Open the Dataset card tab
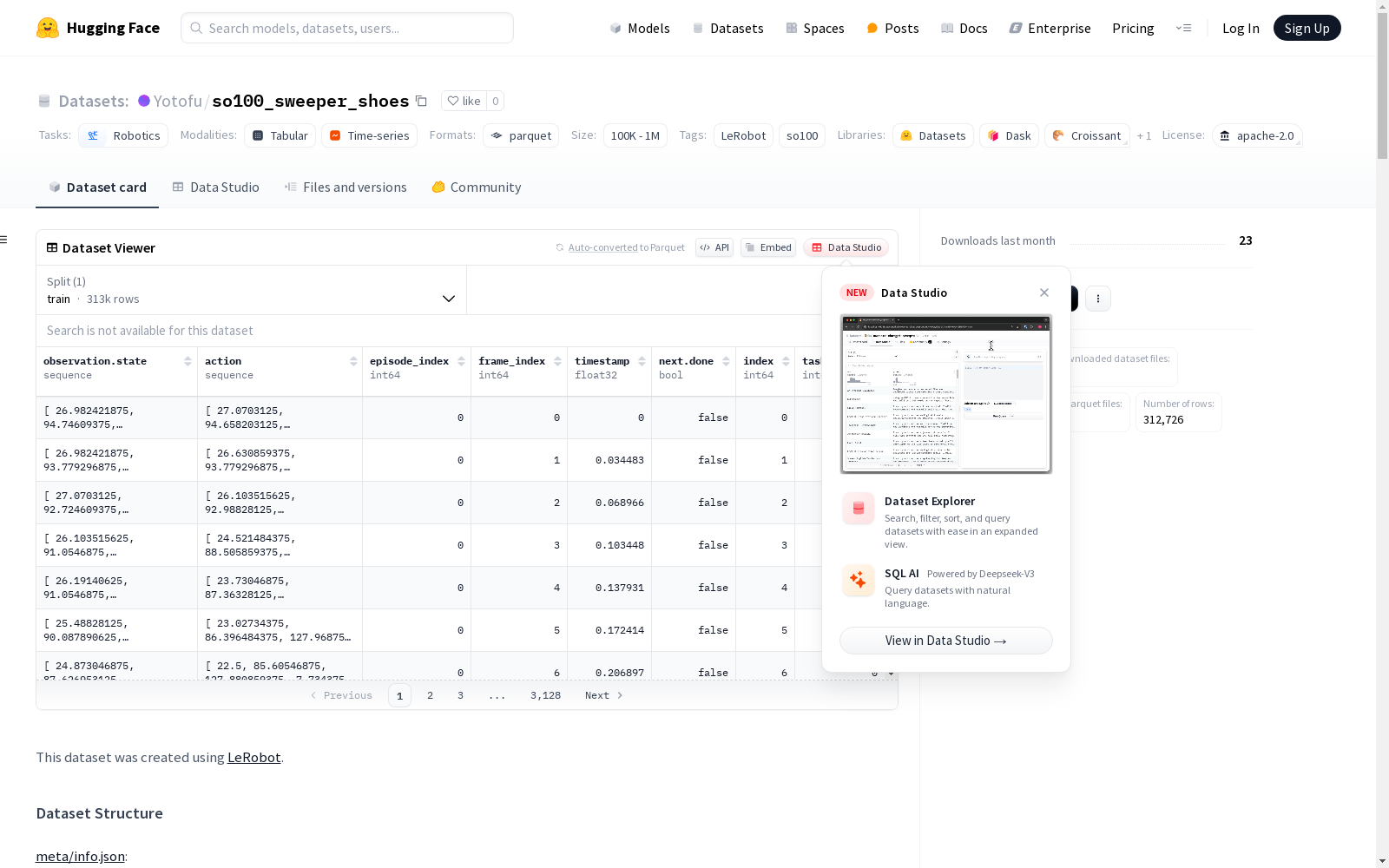1389x868 pixels. [x=97, y=187]
